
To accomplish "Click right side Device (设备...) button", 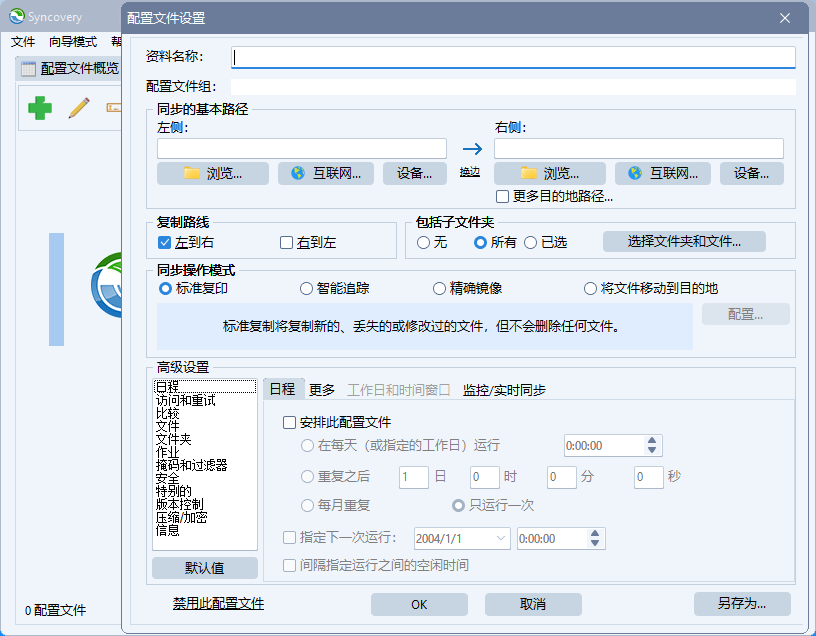I will 751,173.
